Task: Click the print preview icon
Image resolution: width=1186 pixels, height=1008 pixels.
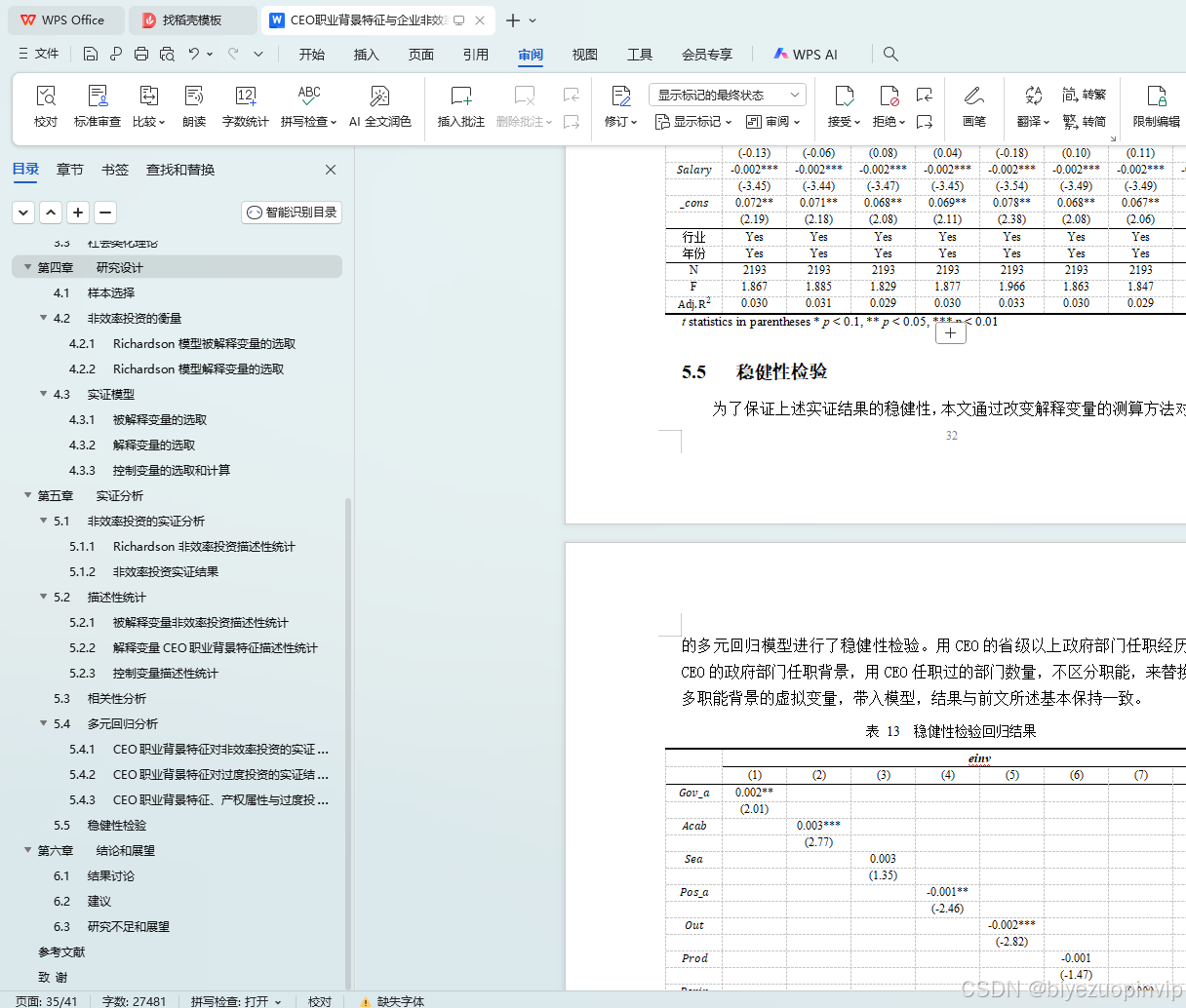Action: point(167,54)
